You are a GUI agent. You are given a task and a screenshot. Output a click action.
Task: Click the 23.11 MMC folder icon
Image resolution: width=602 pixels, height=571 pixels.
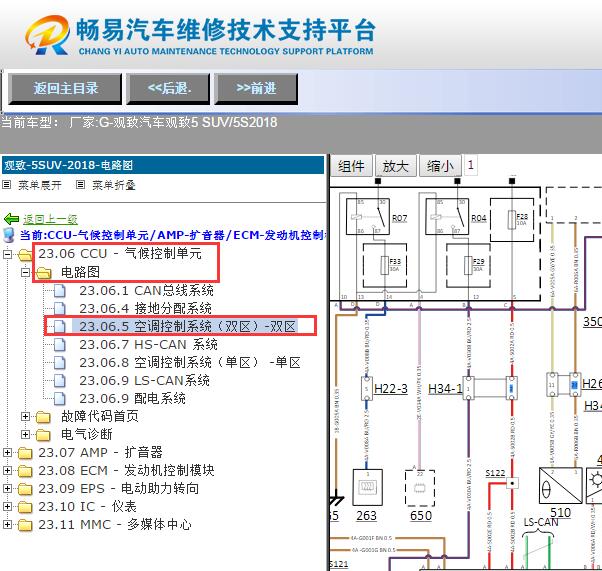click(x=25, y=525)
